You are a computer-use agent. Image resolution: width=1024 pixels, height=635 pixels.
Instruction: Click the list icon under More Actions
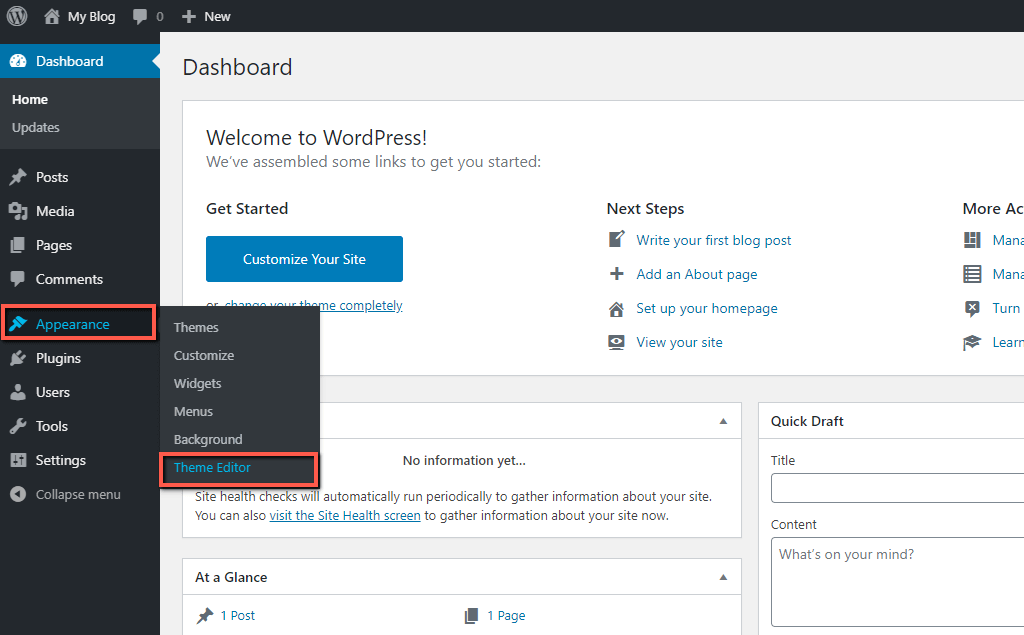coord(972,274)
